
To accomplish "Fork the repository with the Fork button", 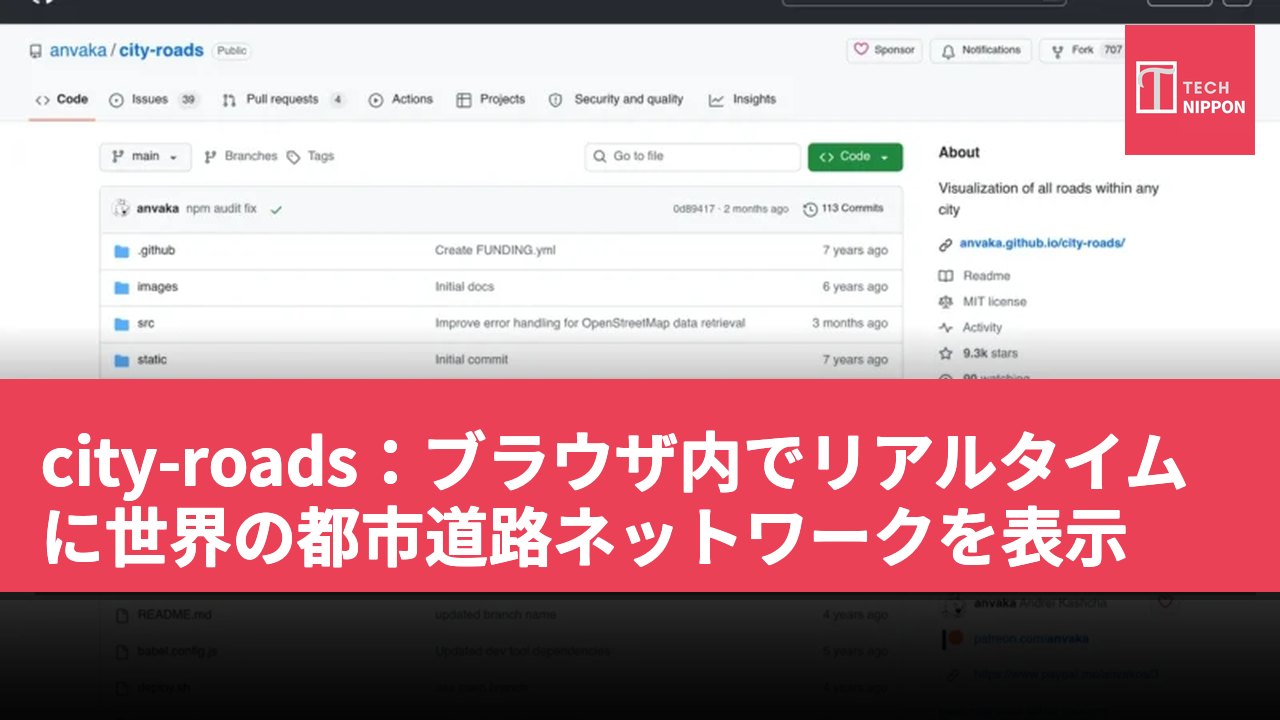I will click(1083, 50).
